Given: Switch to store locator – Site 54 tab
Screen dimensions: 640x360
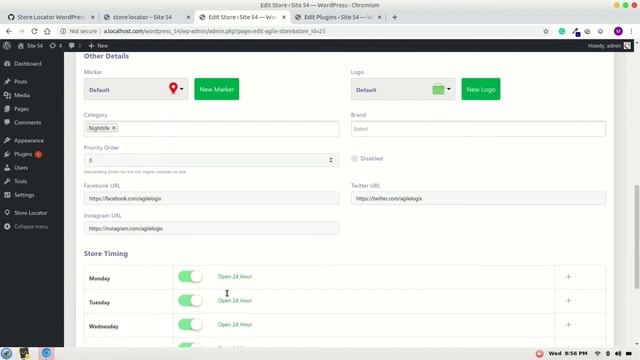Looking at the screenshot, I should tap(143, 17).
